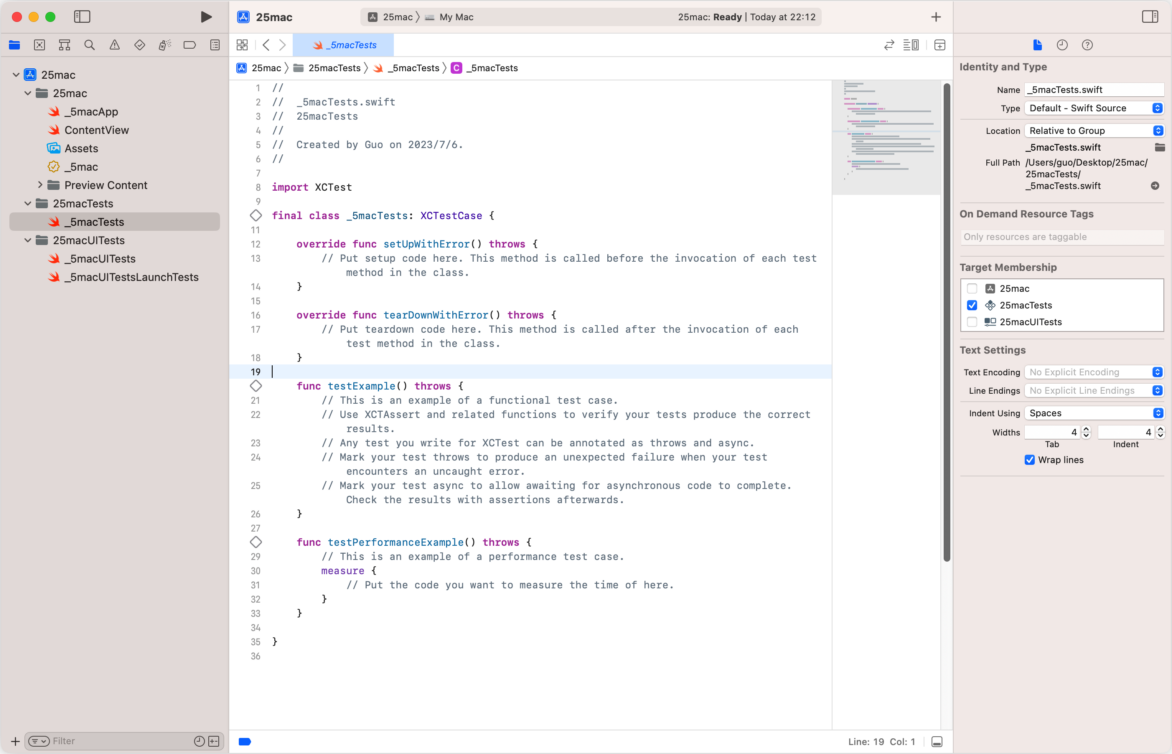Open the Breakpoint navigator

pos(190,45)
